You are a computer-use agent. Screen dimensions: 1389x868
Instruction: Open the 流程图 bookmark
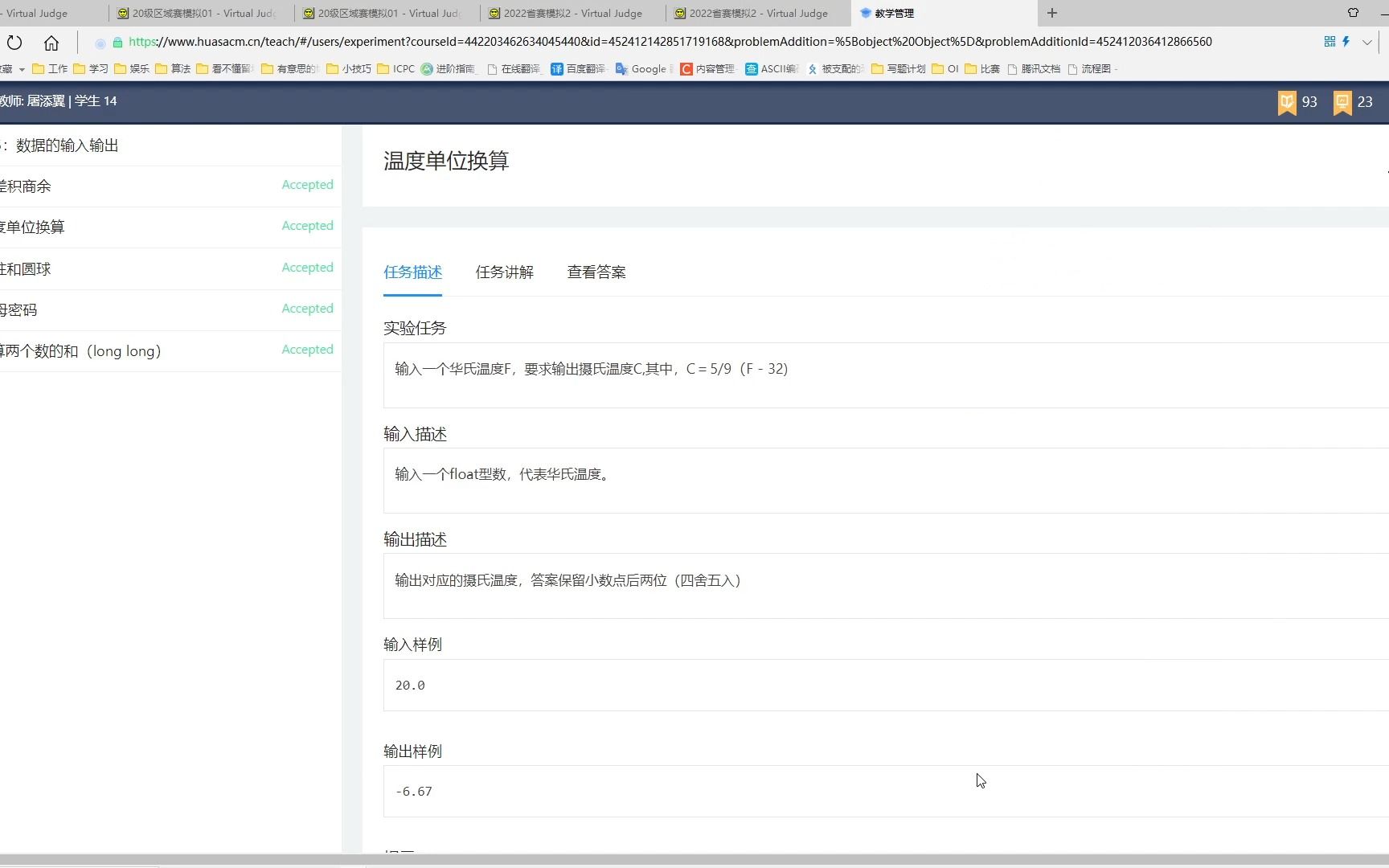pyautogui.click(x=1093, y=69)
